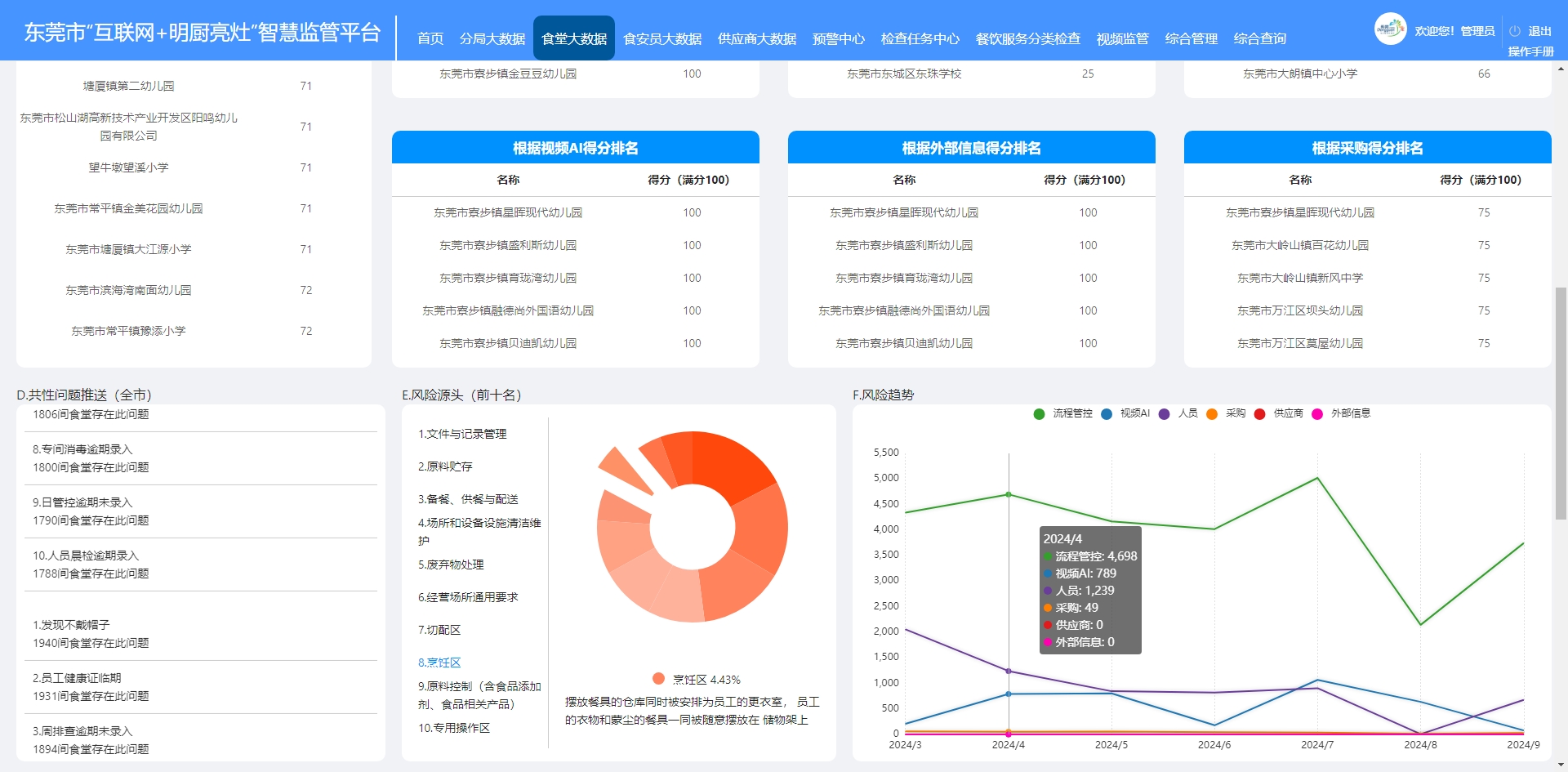The height and width of the screenshot is (772, 1568).
Task: Toggle the red 供应商 legend series
Action: [1279, 413]
